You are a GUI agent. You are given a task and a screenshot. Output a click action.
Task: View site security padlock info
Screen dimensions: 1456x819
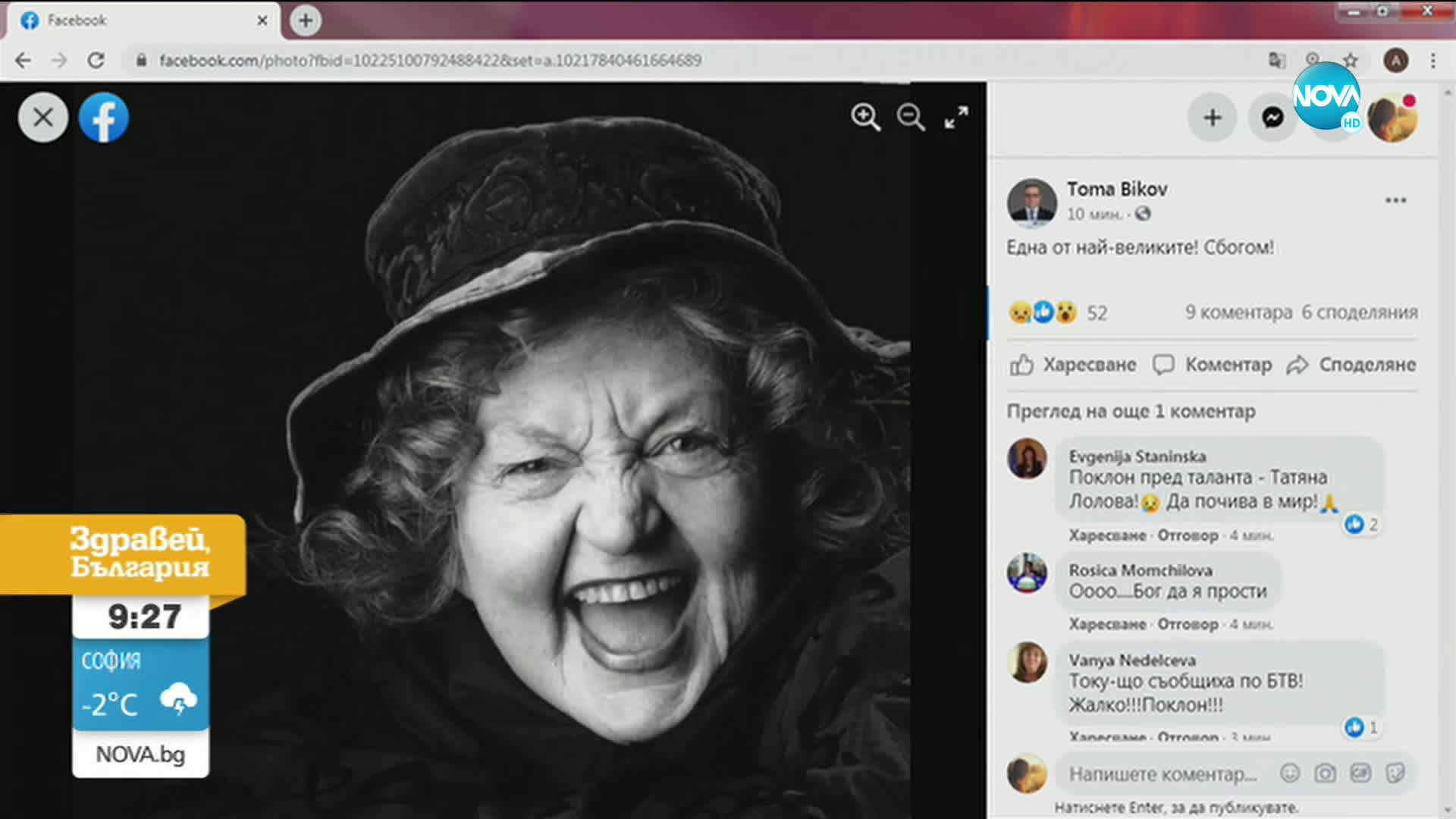point(141,61)
